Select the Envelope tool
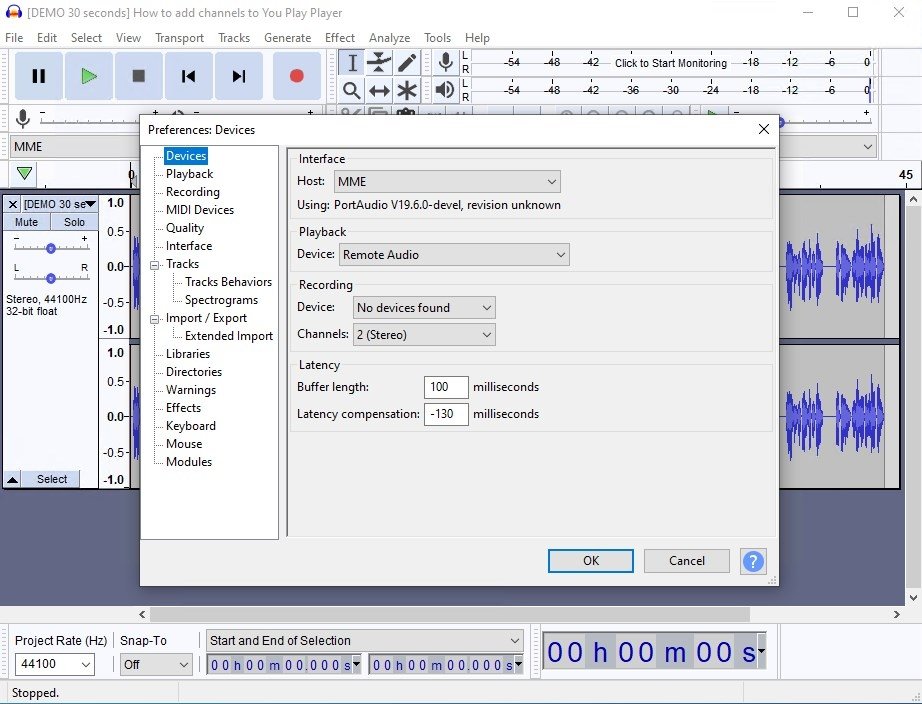 coord(379,62)
